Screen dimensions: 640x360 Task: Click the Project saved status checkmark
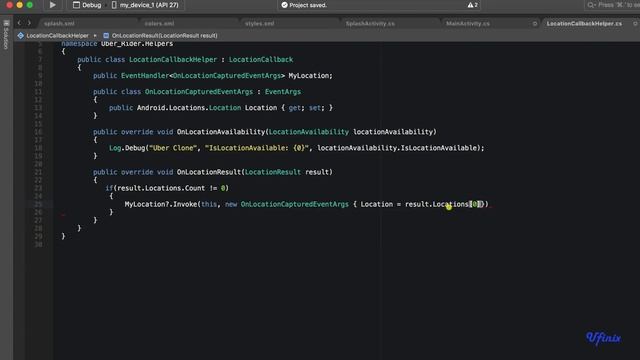284,5
